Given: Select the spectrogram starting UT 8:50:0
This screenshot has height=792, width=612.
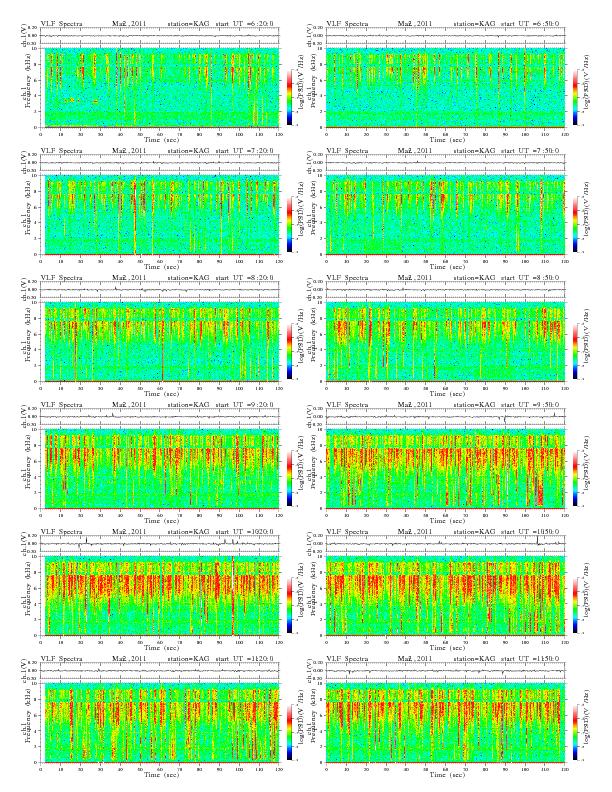Looking at the screenshot, I should click(445, 342).
